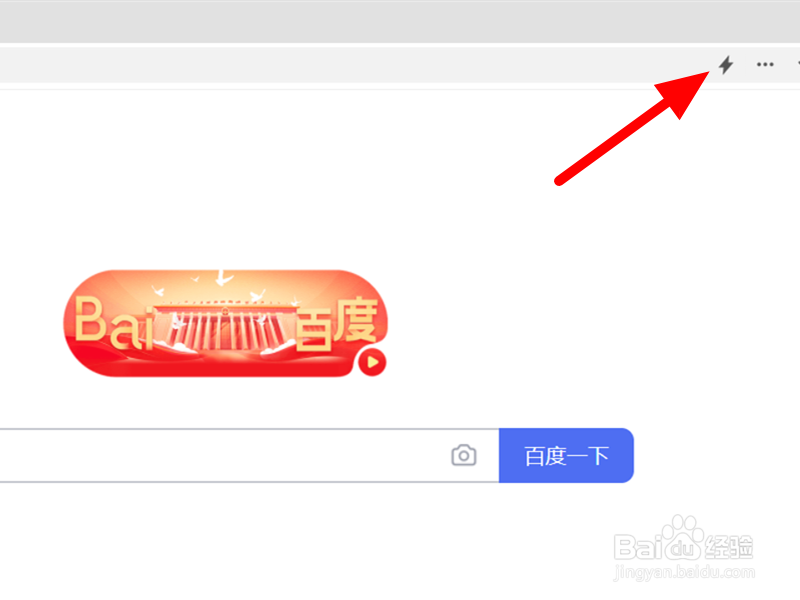This screenshot has width=800, height=600.
Task: Click the jingyan.baidu.com watermark text
Action: click(684, 571)
